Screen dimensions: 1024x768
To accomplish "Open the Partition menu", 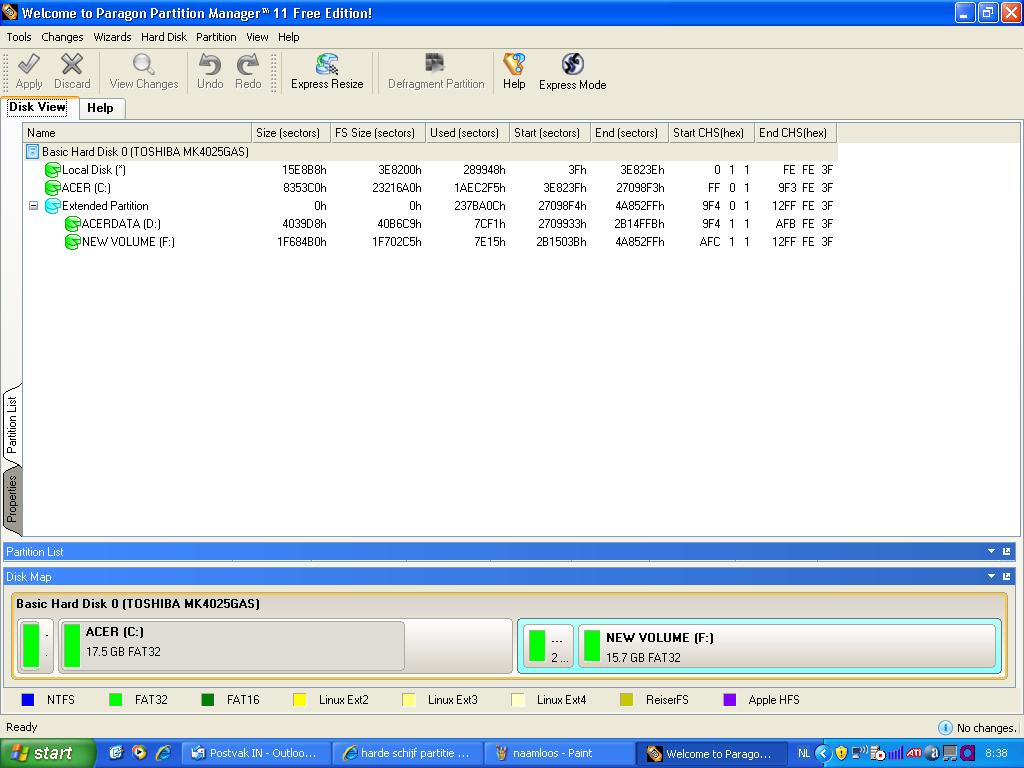I will click(x=216, y=37).
